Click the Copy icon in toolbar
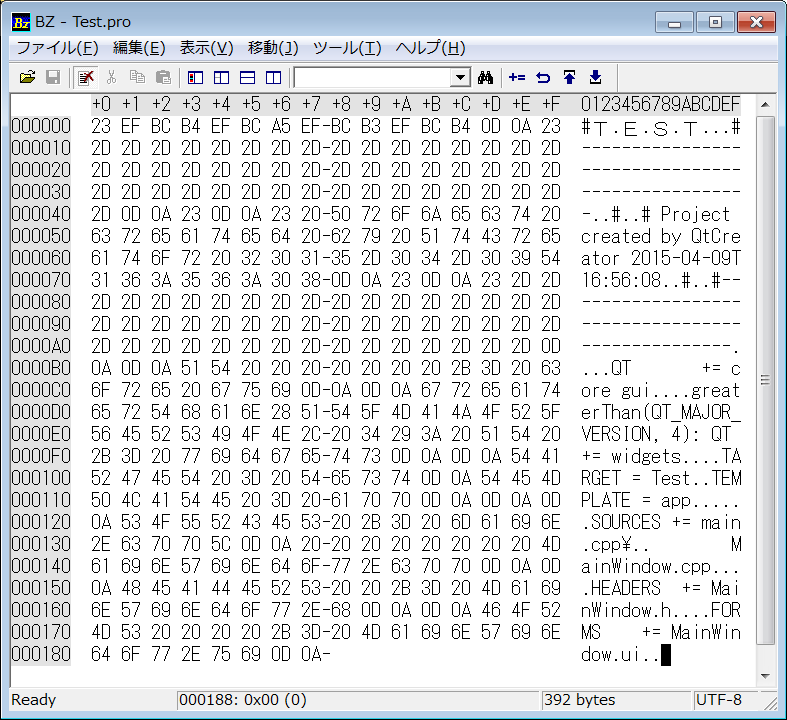The height and width of the screenshot is (720, 787). click(x=137, y=77)
